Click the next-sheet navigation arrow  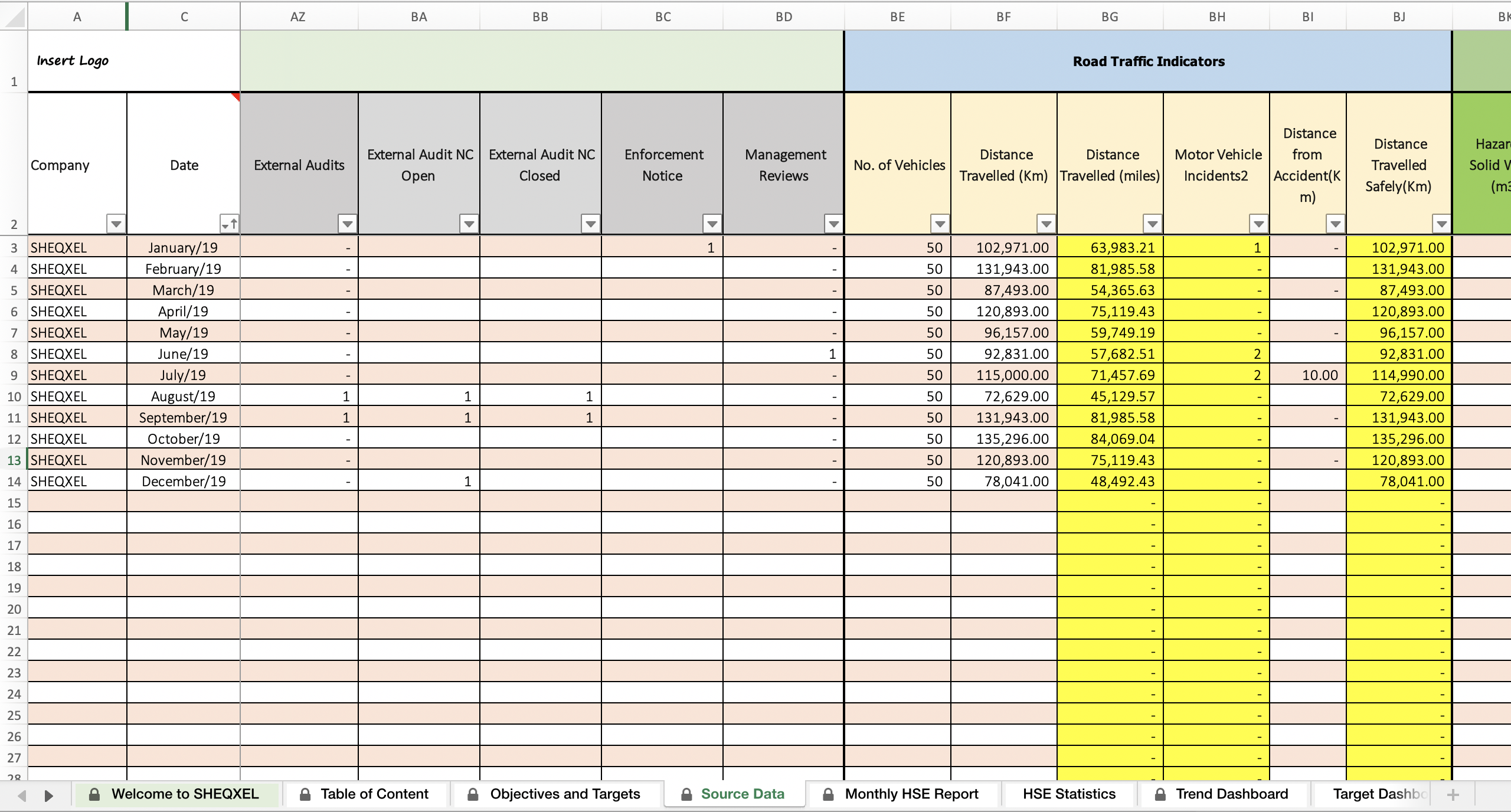pyautogui.click(x=49, y=795)
